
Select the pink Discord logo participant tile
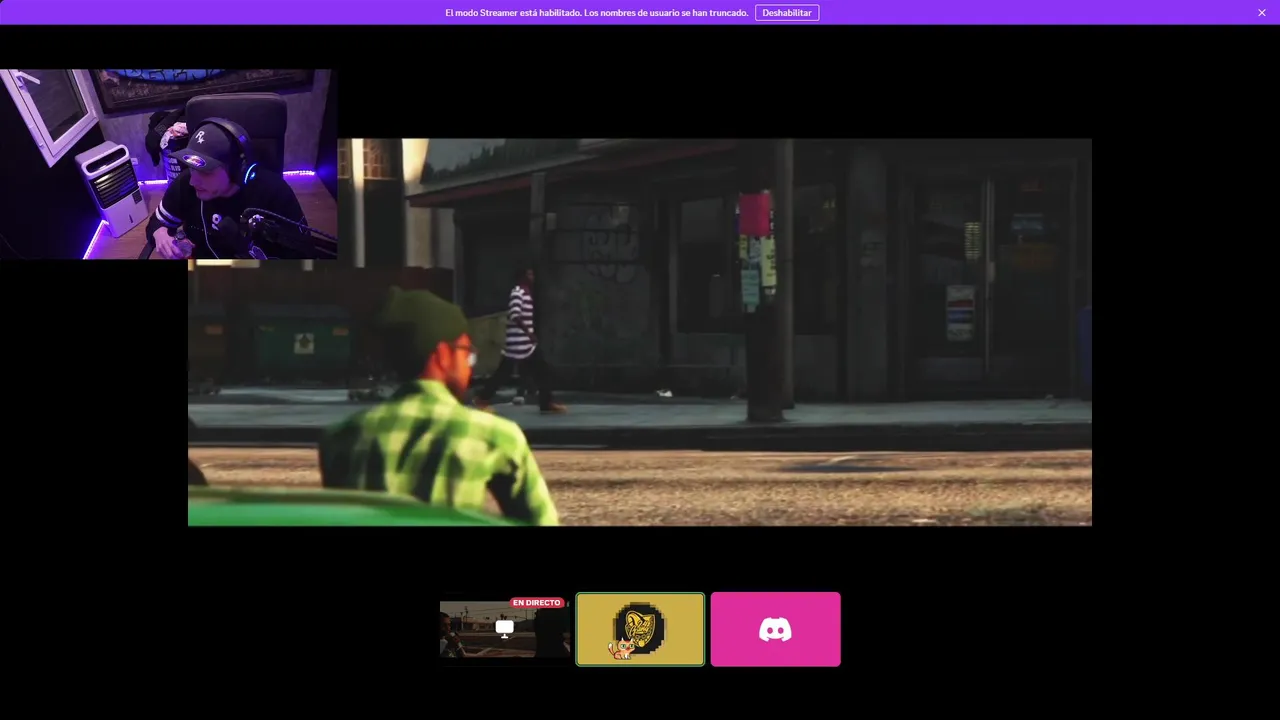point(776,629)
